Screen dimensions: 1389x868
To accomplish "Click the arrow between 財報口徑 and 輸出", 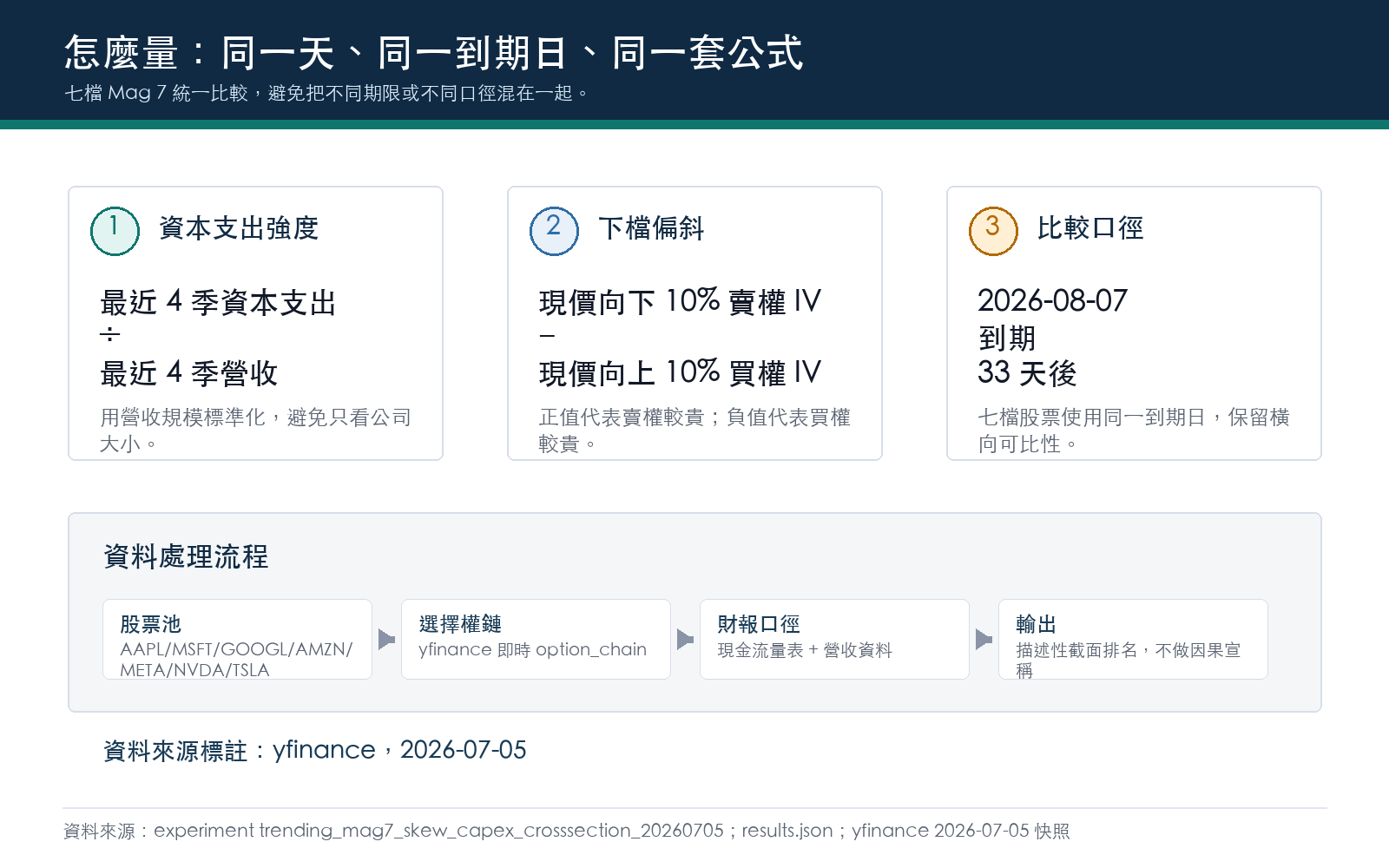I will (x=984, y=640).
